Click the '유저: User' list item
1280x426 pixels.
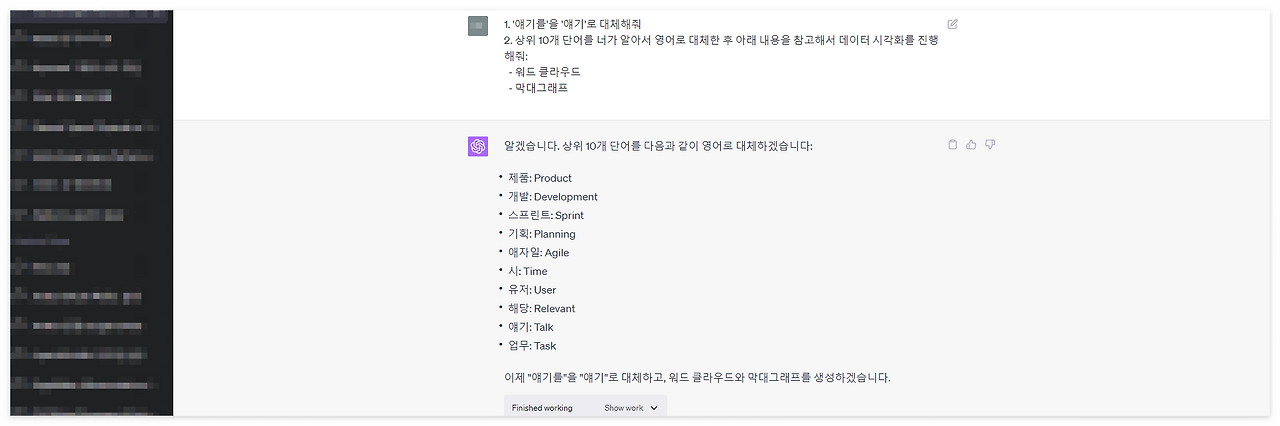click(531, 290)
